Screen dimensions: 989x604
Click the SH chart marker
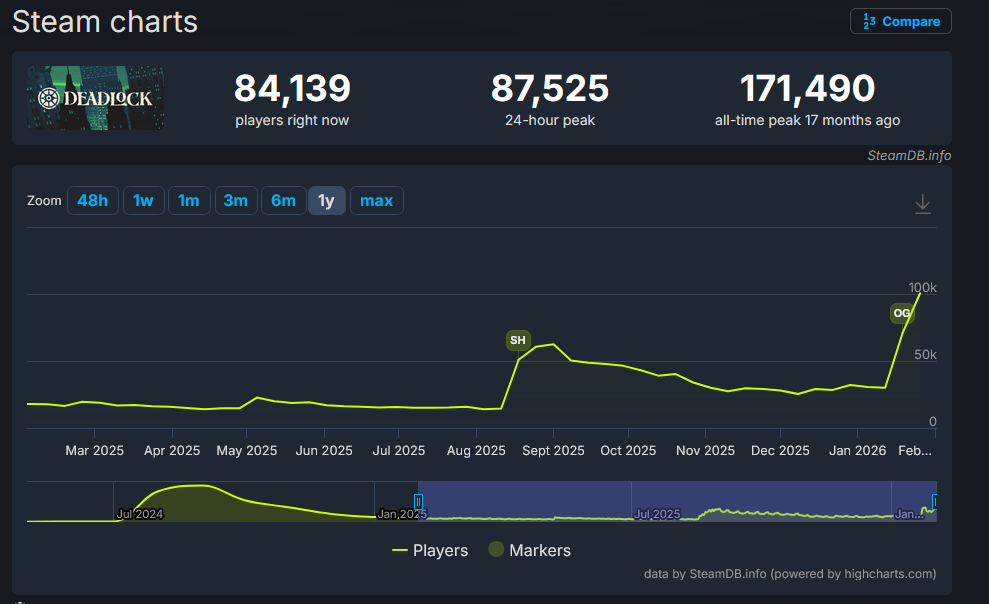(x=518, y=340)
